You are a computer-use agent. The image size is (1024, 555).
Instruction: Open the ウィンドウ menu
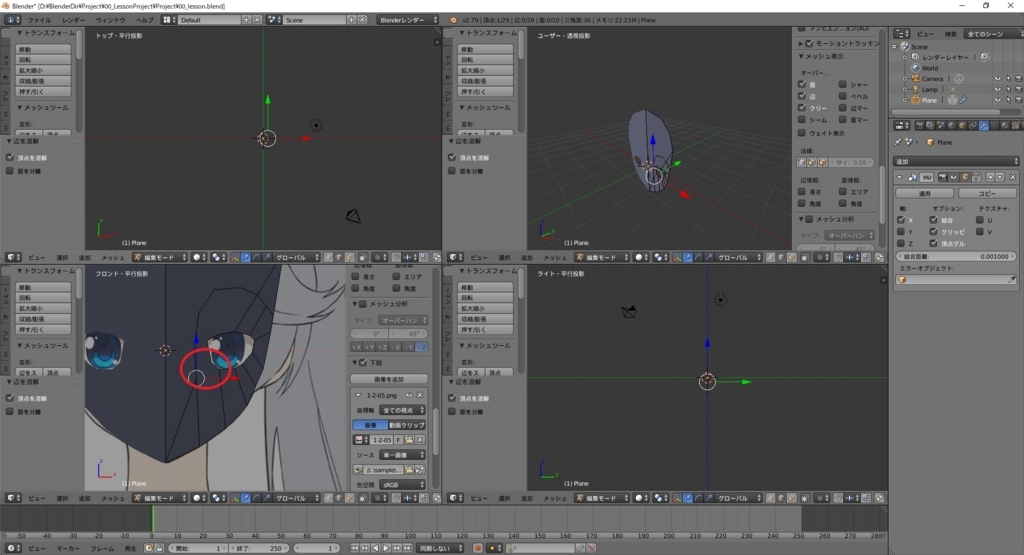pyautogui.click(x=111, y=20)
